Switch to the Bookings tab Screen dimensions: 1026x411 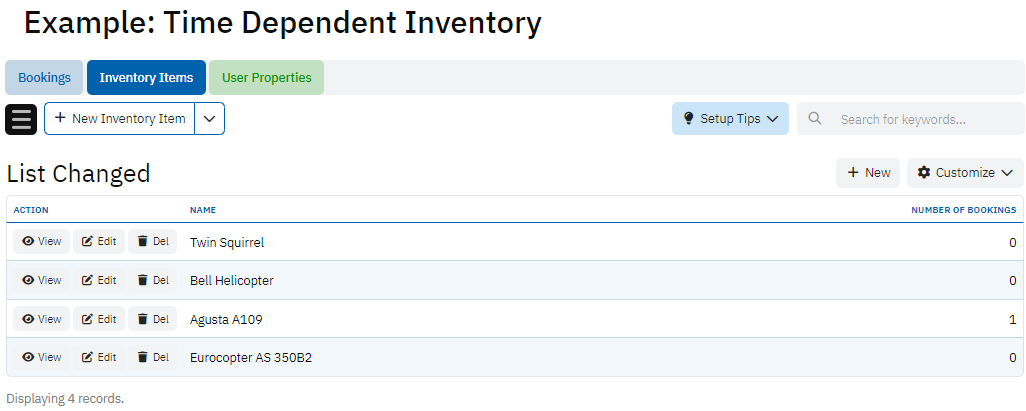point(44,78)
